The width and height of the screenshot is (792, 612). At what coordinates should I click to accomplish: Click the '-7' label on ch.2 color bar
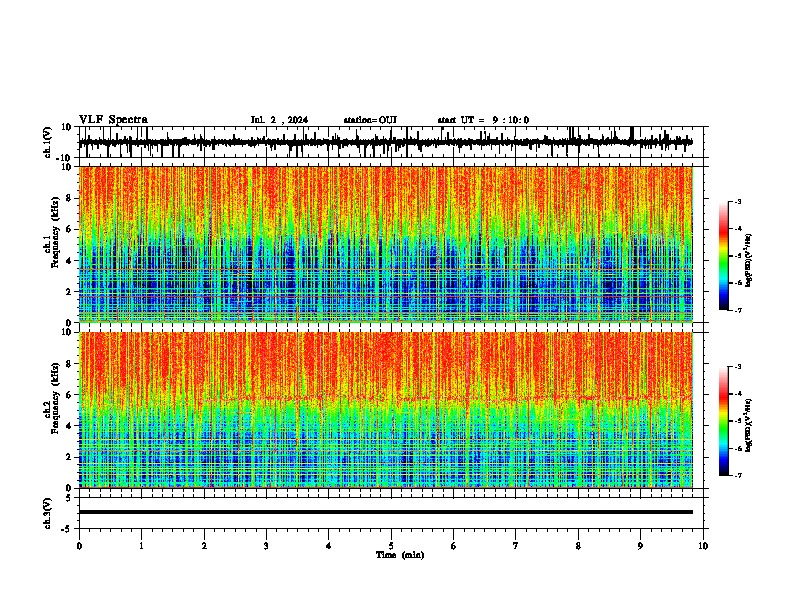737,476
